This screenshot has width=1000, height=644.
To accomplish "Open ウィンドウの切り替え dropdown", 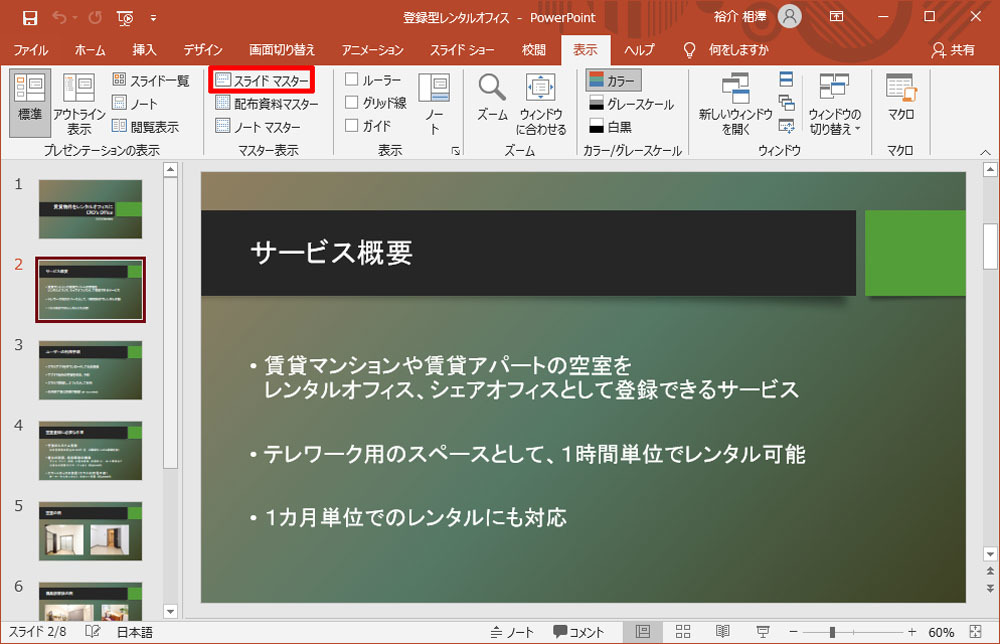I will tap(834, 104).
